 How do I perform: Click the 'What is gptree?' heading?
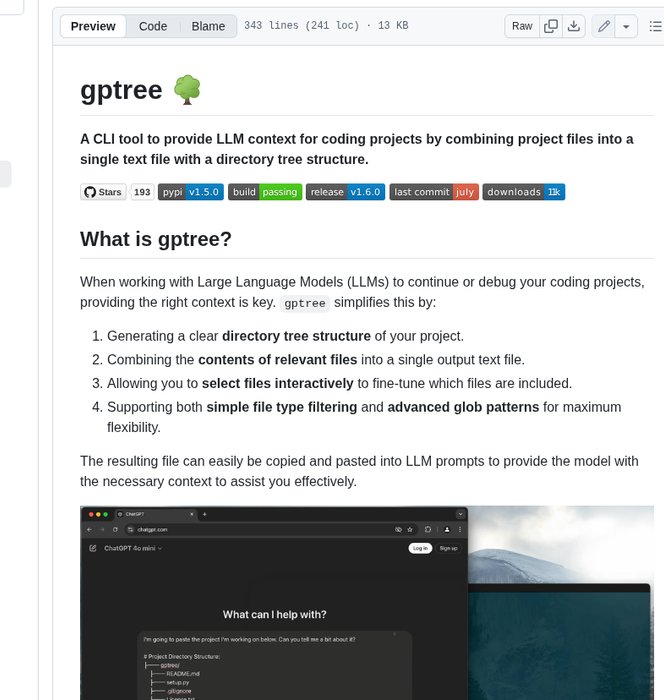point(156,239)
